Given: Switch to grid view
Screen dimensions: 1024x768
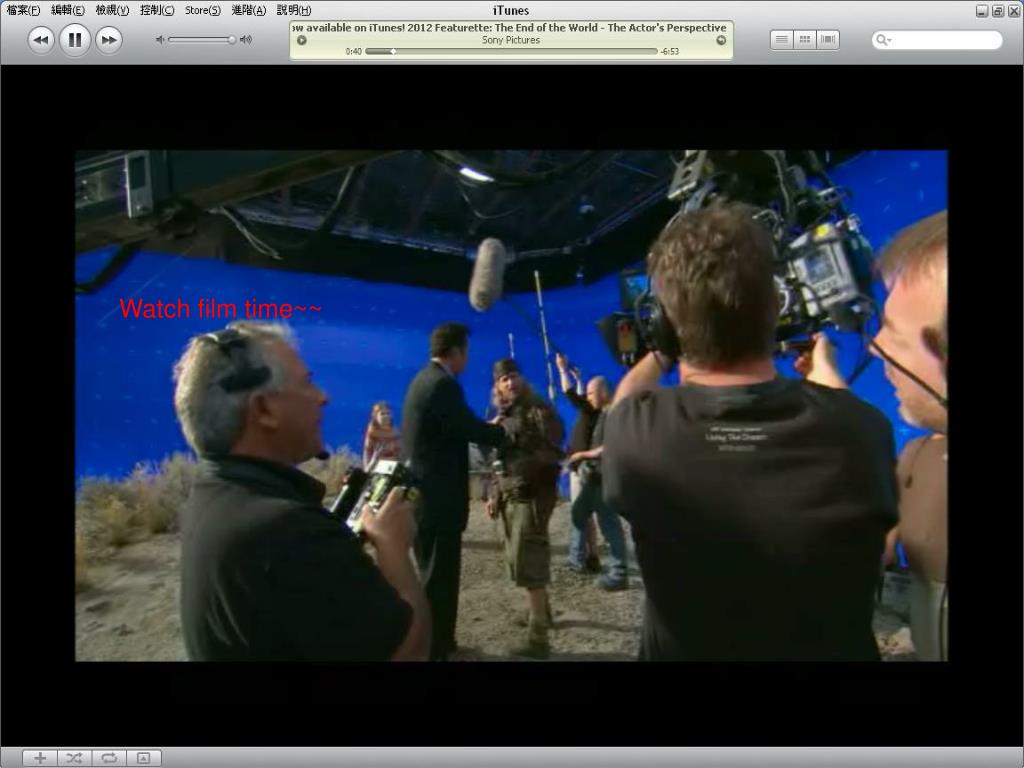Looking at the screenshot, I should point(805,40).
